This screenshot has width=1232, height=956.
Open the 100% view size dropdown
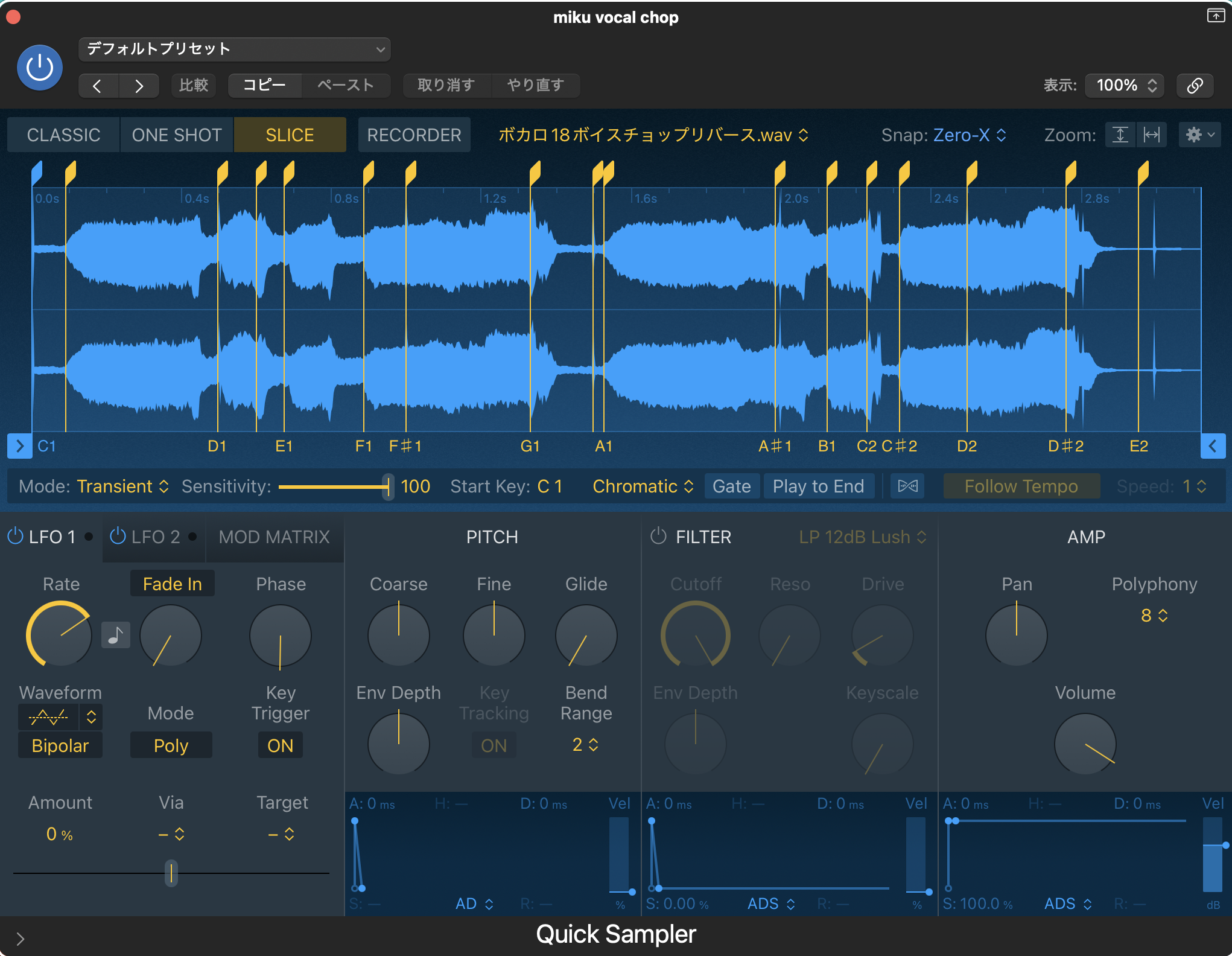(1125, 85)
